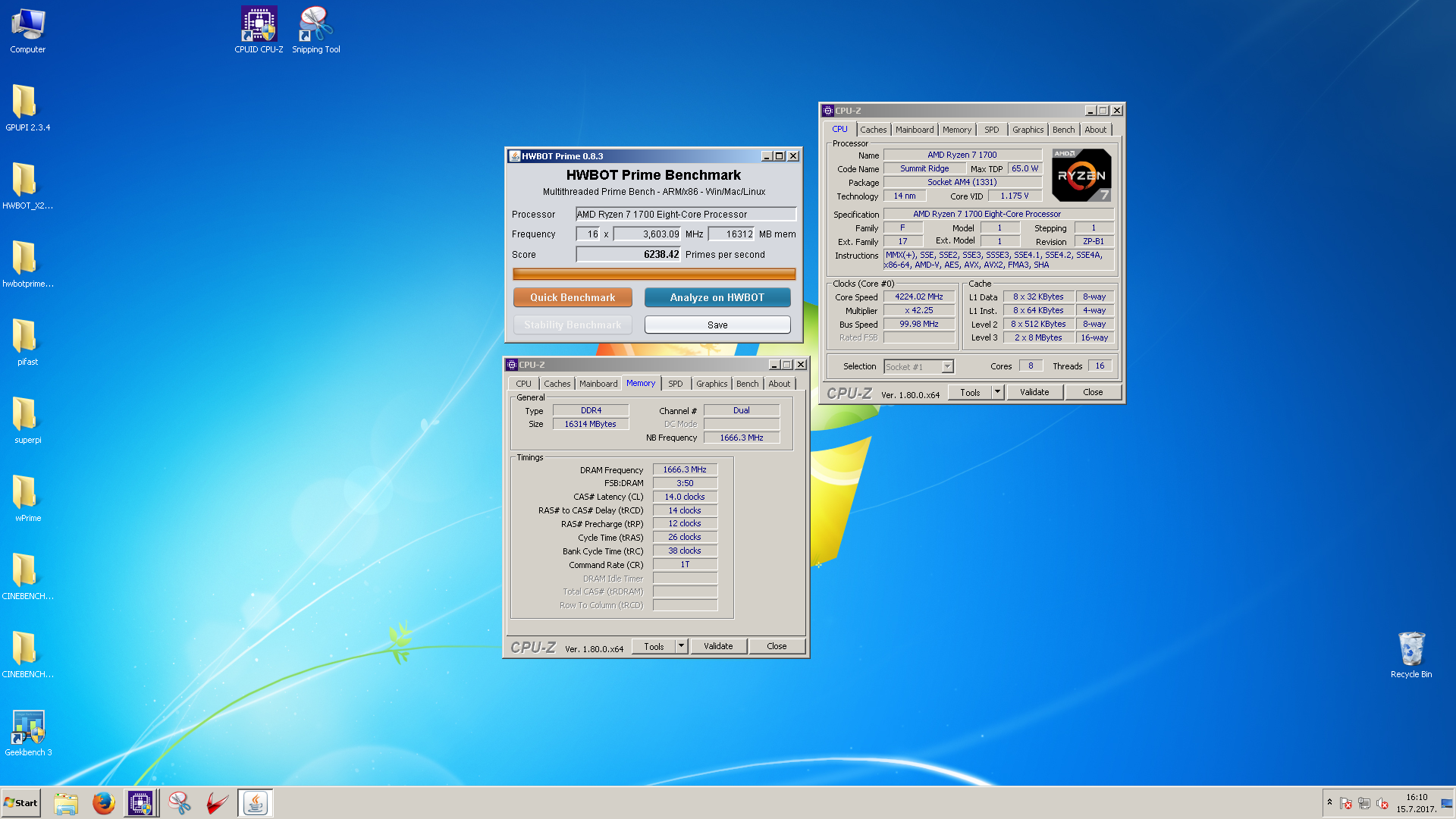Open the GPUPI 2.3.4 folder
This screenshot has height=819, width=1456.
coord(28,108)
